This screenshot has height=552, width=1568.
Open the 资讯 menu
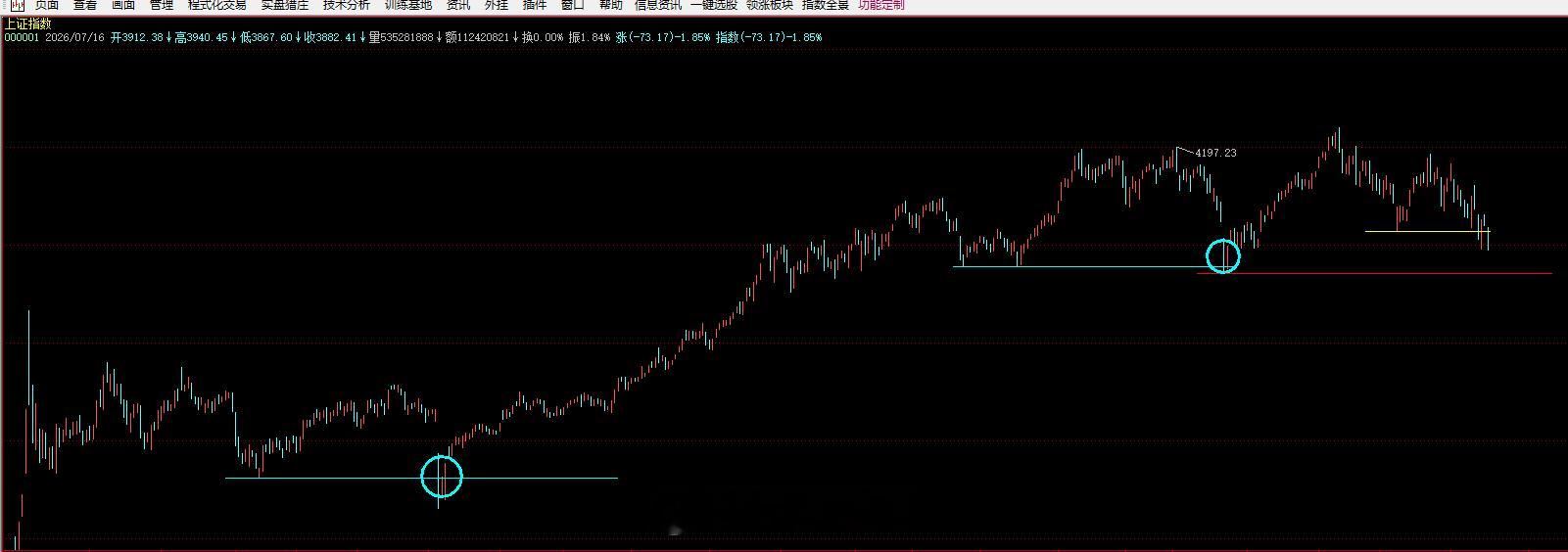coord(458,5)
